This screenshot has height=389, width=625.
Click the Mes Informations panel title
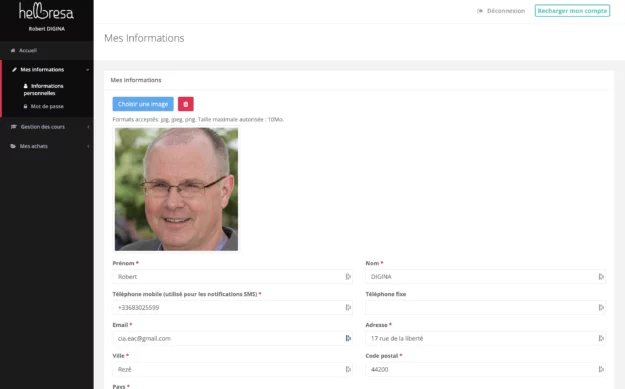136,80
